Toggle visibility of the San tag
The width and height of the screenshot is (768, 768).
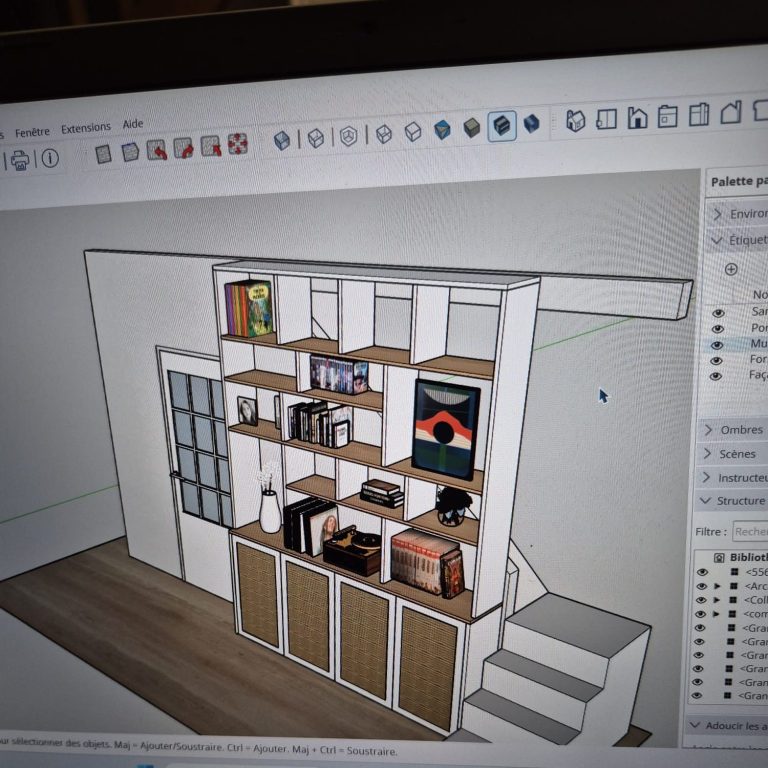[718, 313]
